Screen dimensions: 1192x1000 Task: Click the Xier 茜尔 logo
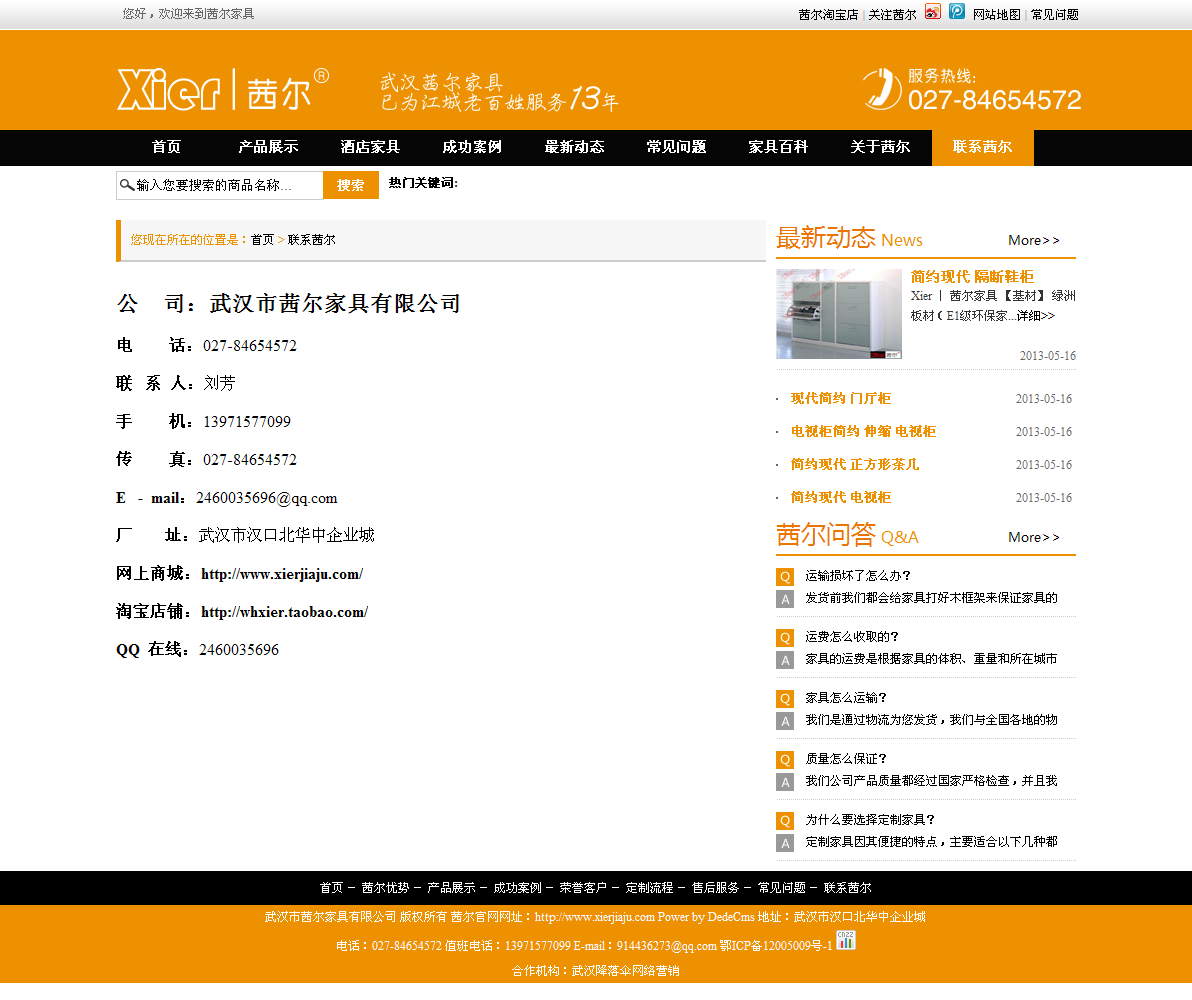[x=223, y=89]
